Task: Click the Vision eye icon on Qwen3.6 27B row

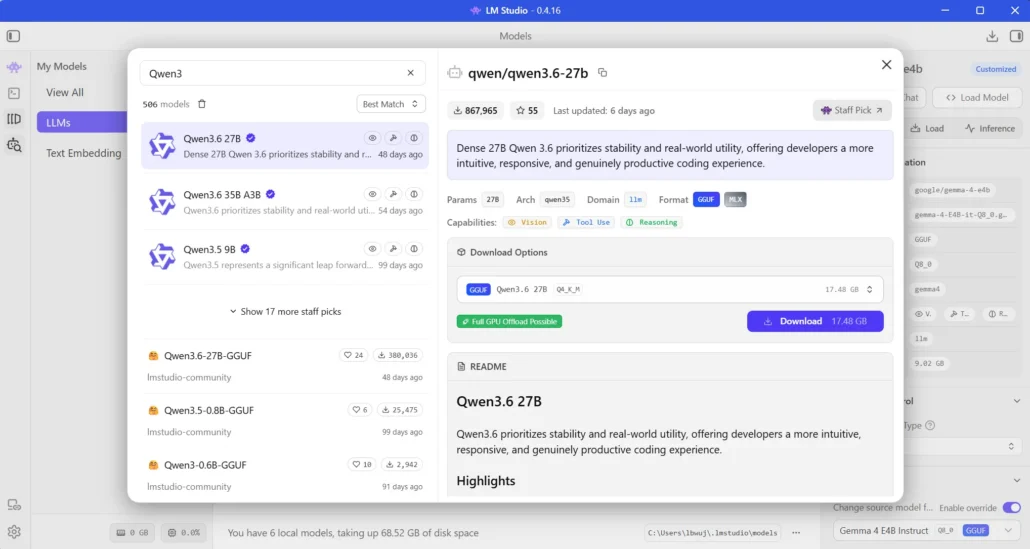Action: point(372,138)
